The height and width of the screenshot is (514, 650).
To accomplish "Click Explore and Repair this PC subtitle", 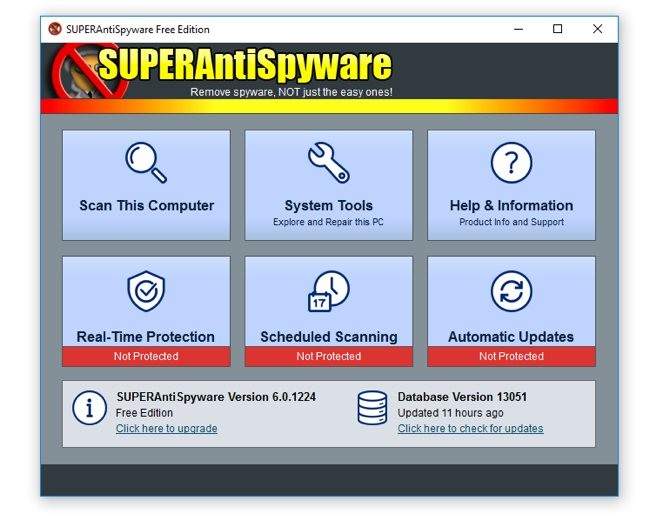I will pos(328,222).
